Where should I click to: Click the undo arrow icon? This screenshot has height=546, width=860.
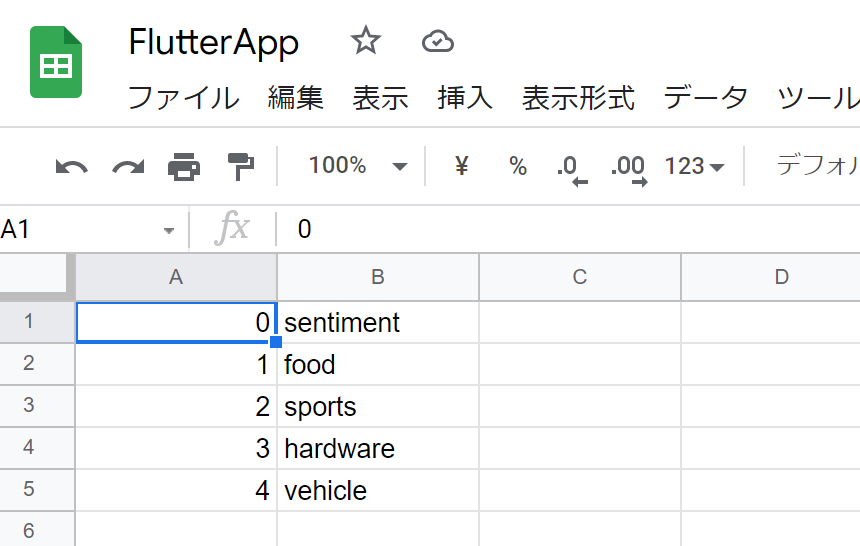coord(71,166)
